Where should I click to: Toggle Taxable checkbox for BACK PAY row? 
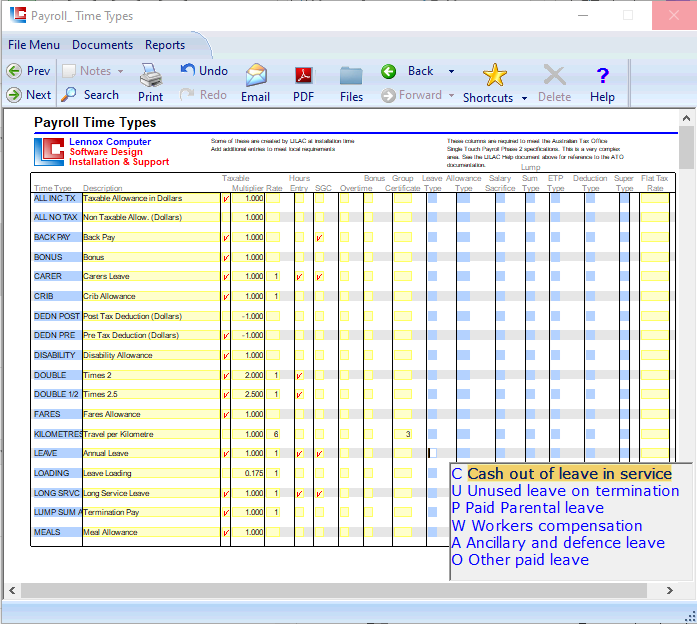[x=226, y=237]
